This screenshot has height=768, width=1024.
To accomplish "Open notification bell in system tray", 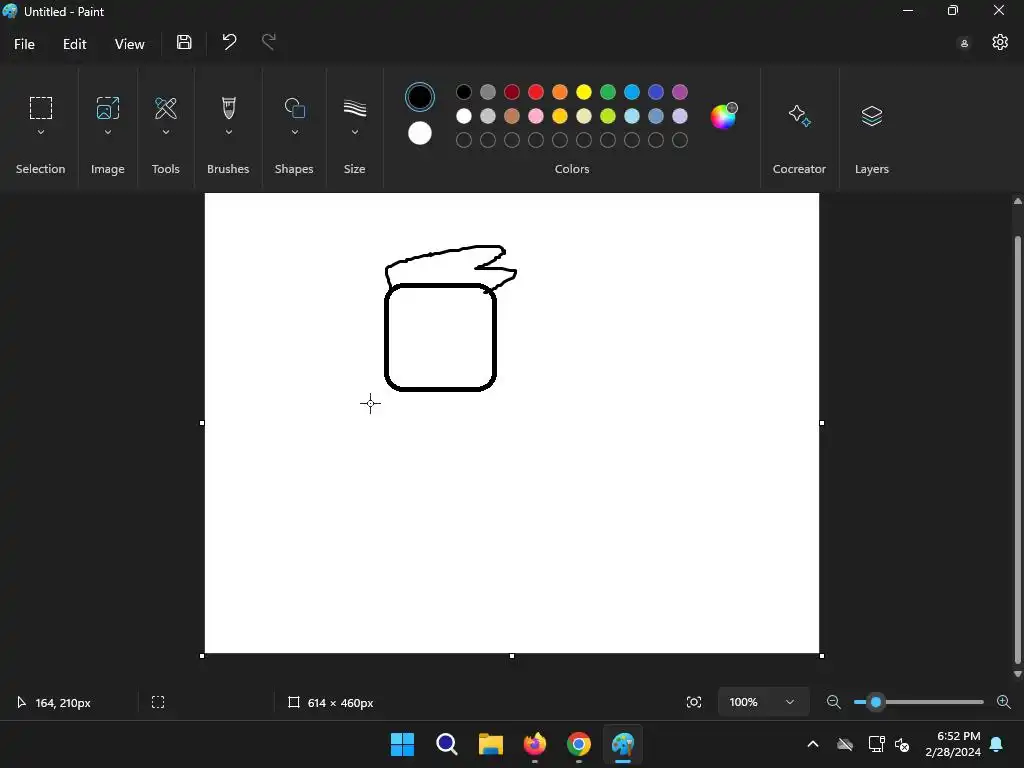I will pos(997,744).
